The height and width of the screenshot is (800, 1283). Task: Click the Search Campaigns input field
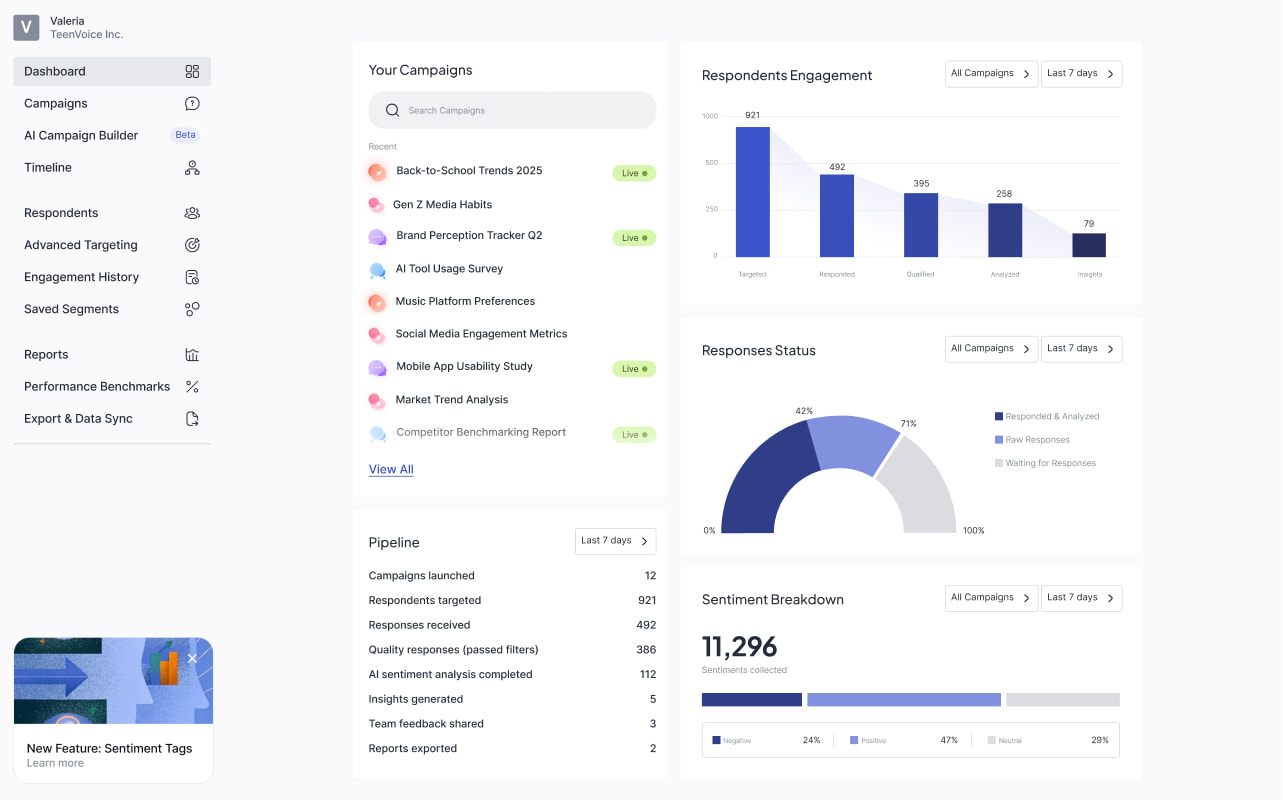[x=512, y=111]
